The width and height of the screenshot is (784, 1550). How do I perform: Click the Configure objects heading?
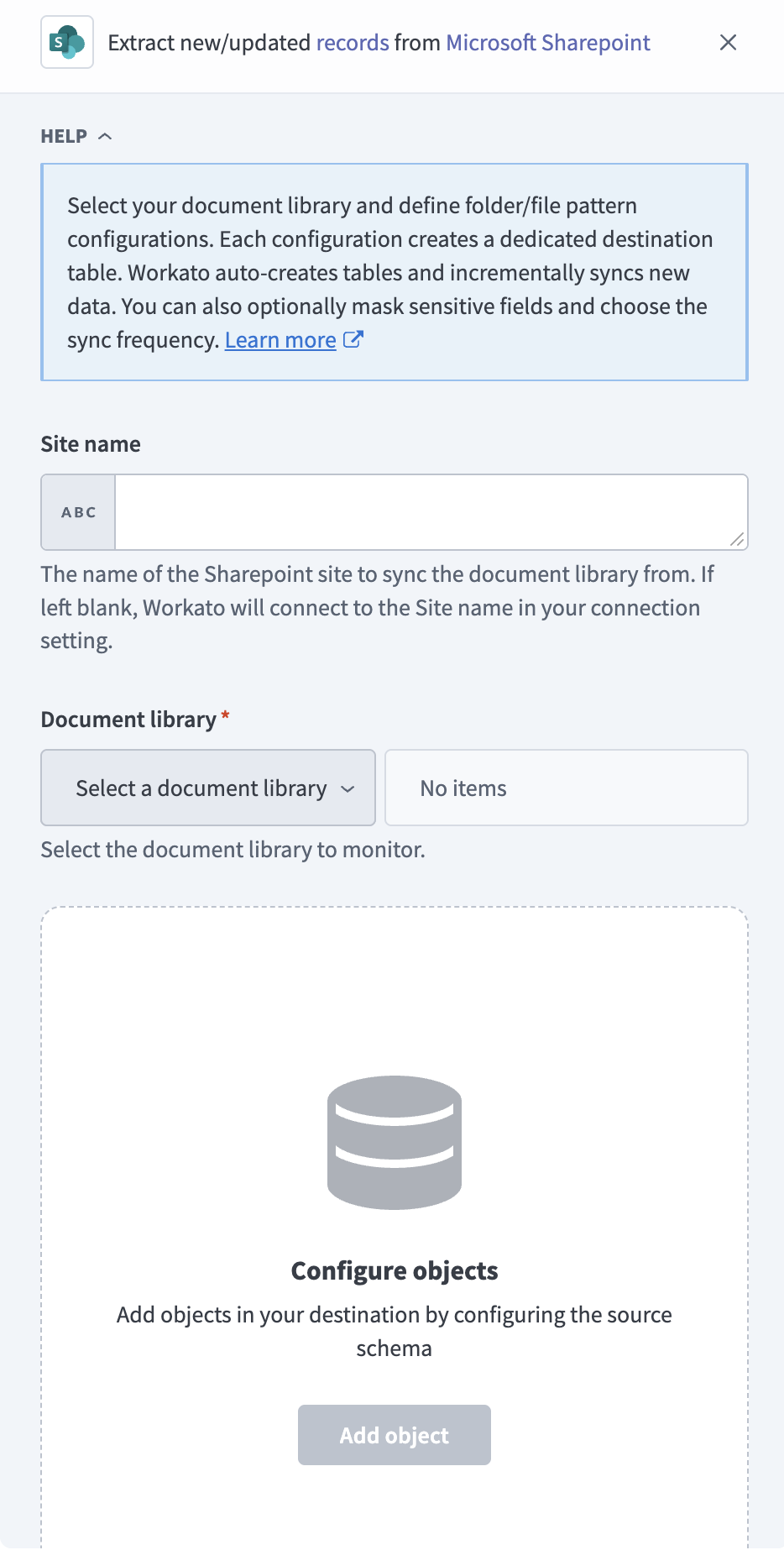pyautogui.click(x=395, y=1271)
